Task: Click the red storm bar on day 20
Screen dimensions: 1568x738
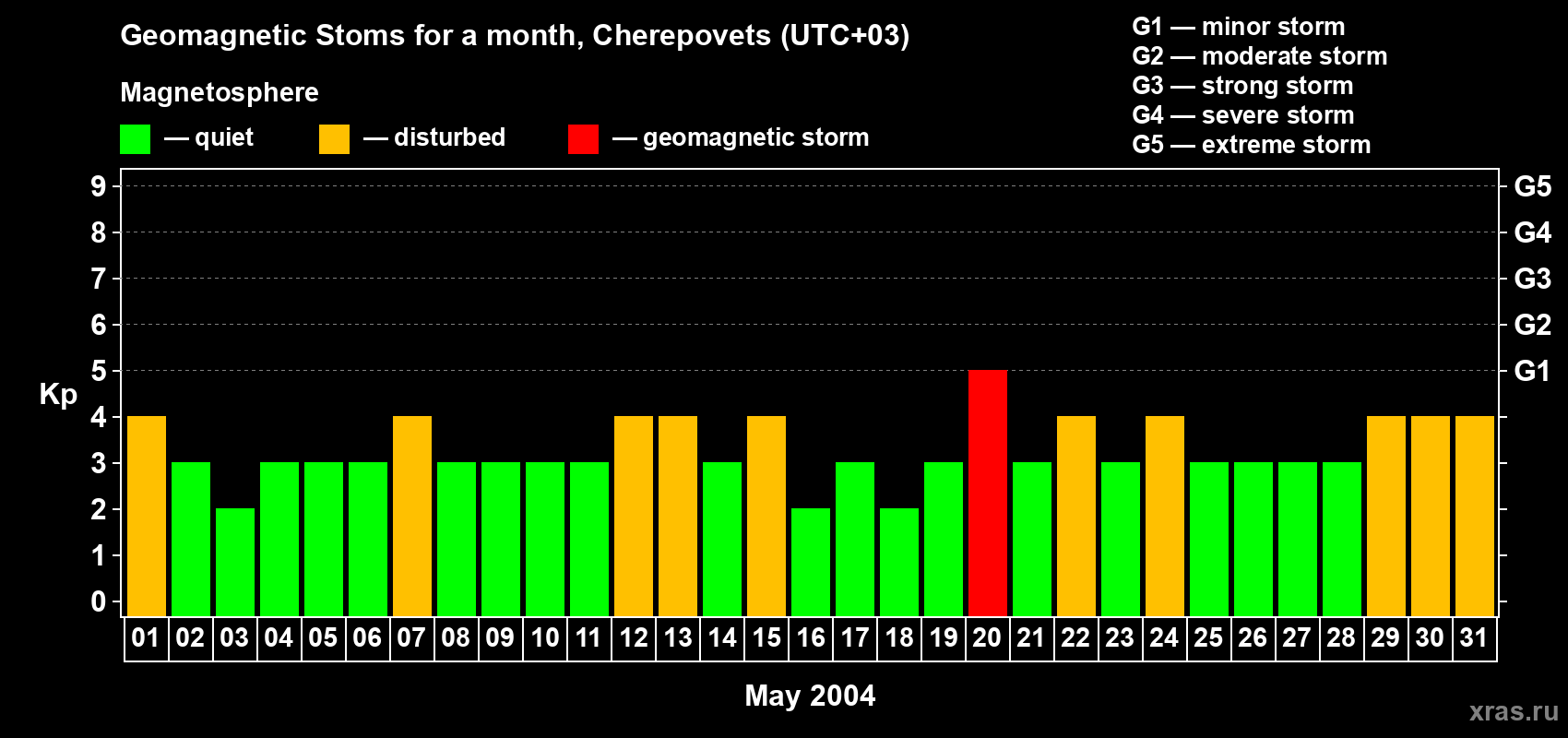Action: tap(987, 493)
